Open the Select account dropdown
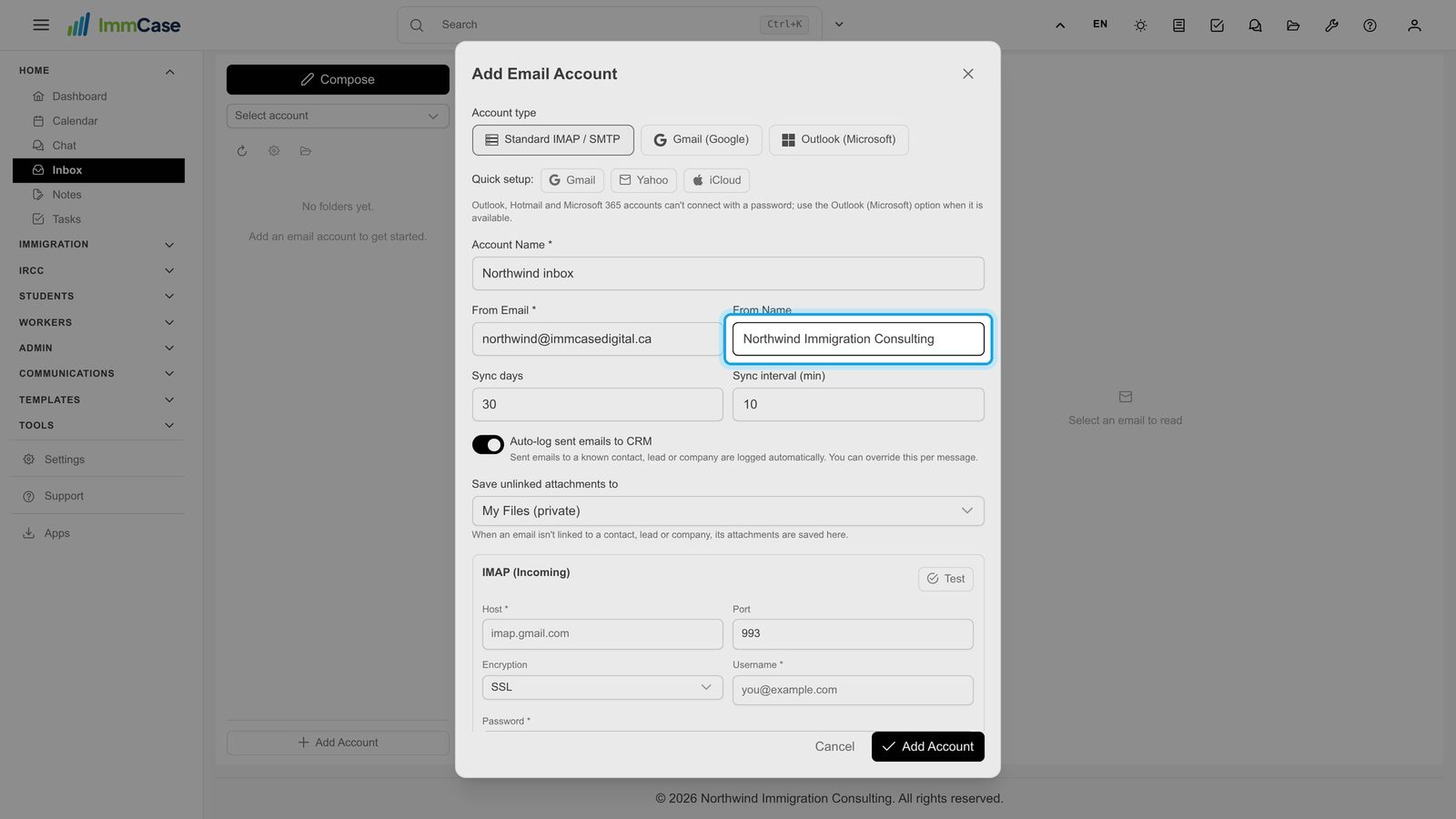 [338, 116]
